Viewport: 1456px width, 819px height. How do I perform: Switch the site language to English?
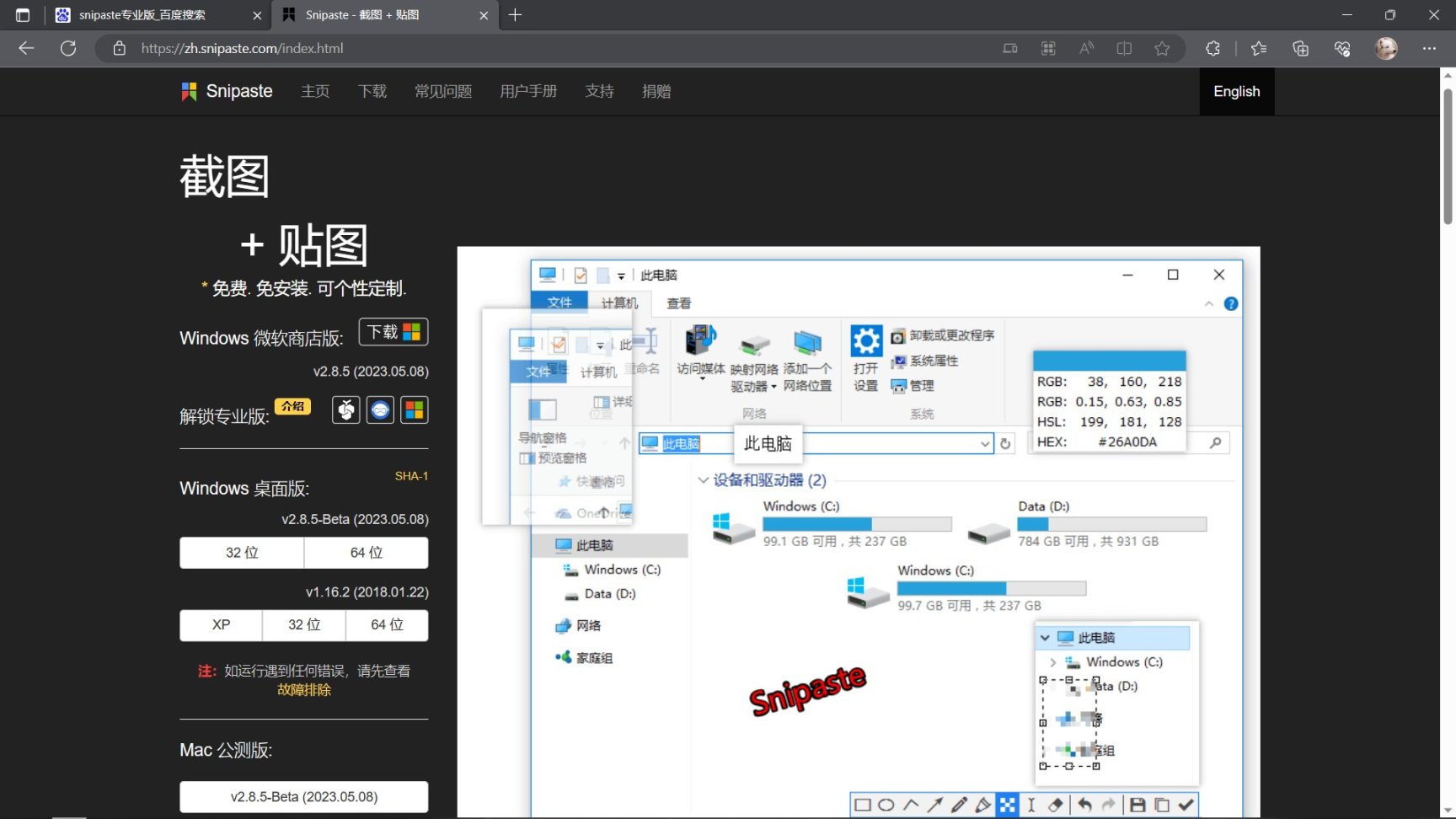click(x=1237, y=91)
